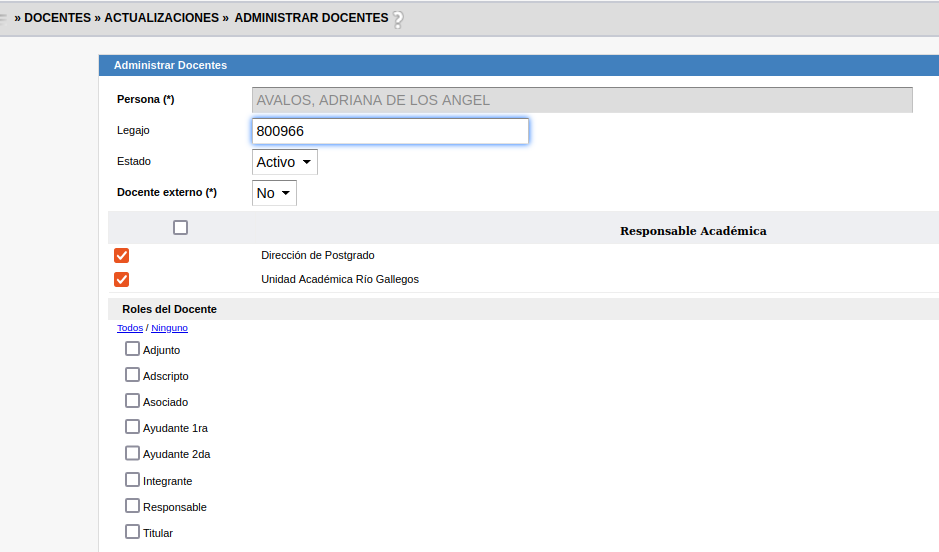
Task: Click the DOCENTES breadcrumb item
Action: click(57, 18)
